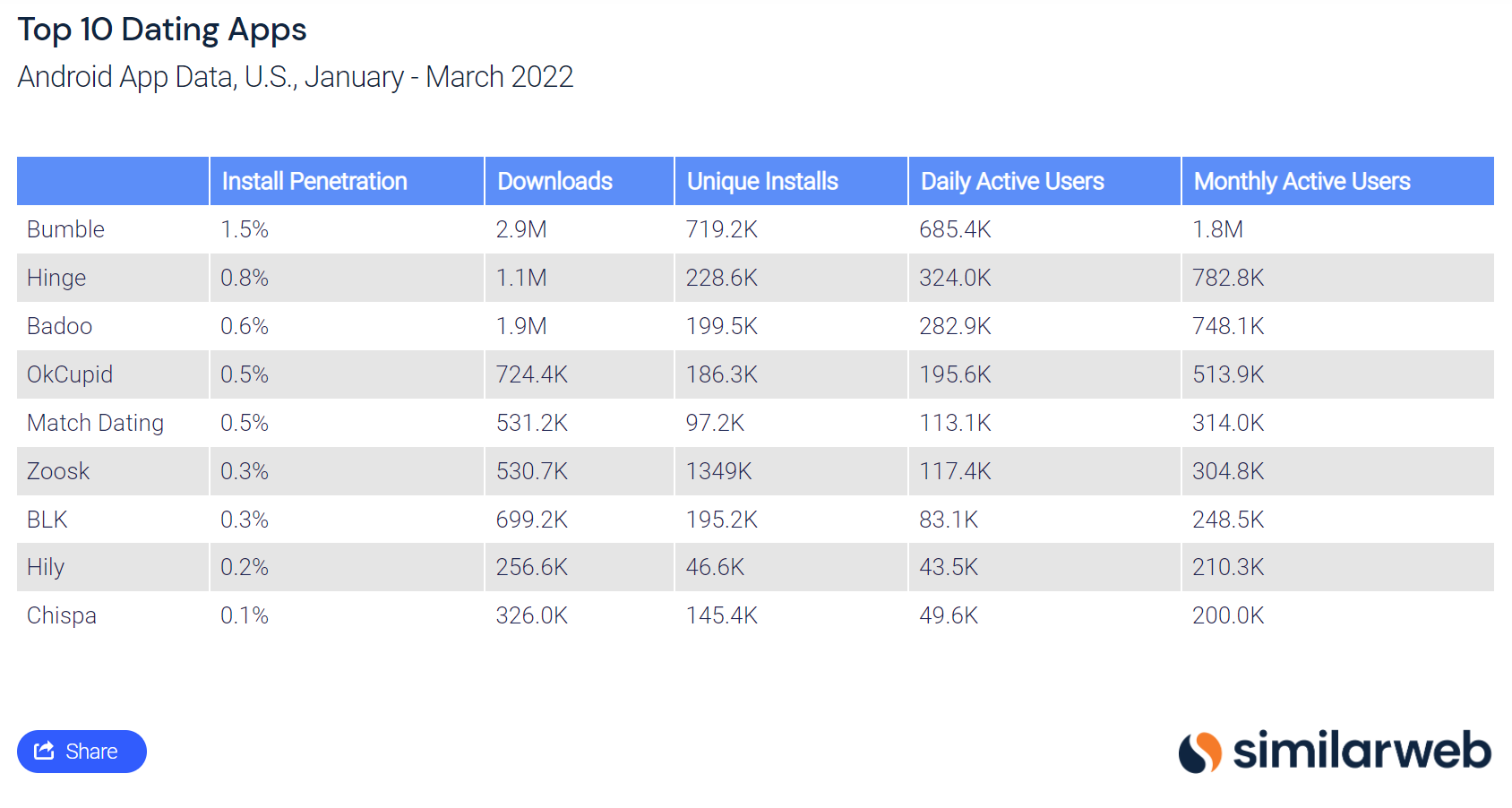This screenshot has height=808, width=1512.
Task: Click Chispa's 0.1% install penetration
Action: (245, 615)
